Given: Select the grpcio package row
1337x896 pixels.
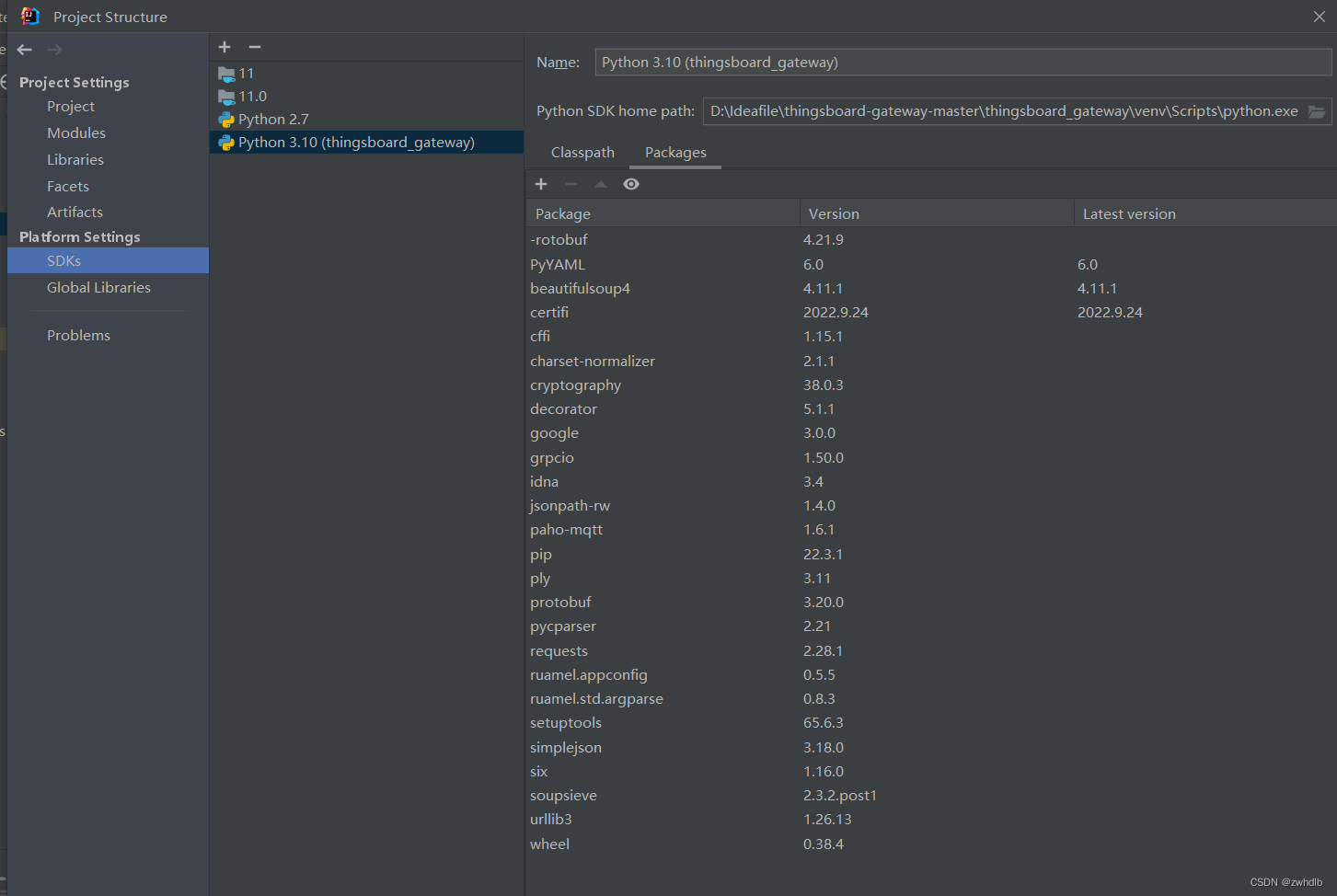Looking at the screenshot, I should 931,458.
